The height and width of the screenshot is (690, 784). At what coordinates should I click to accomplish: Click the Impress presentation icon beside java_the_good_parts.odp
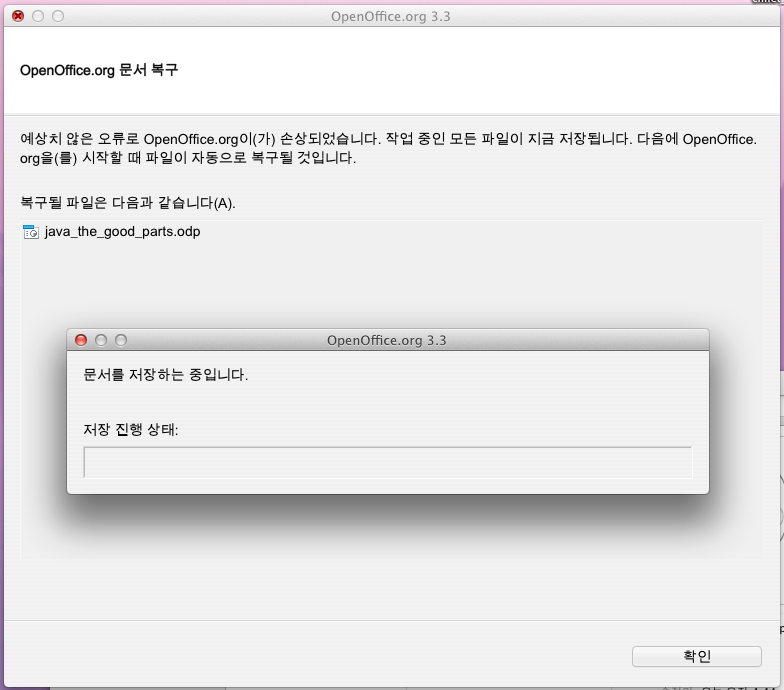click(30, 232)
